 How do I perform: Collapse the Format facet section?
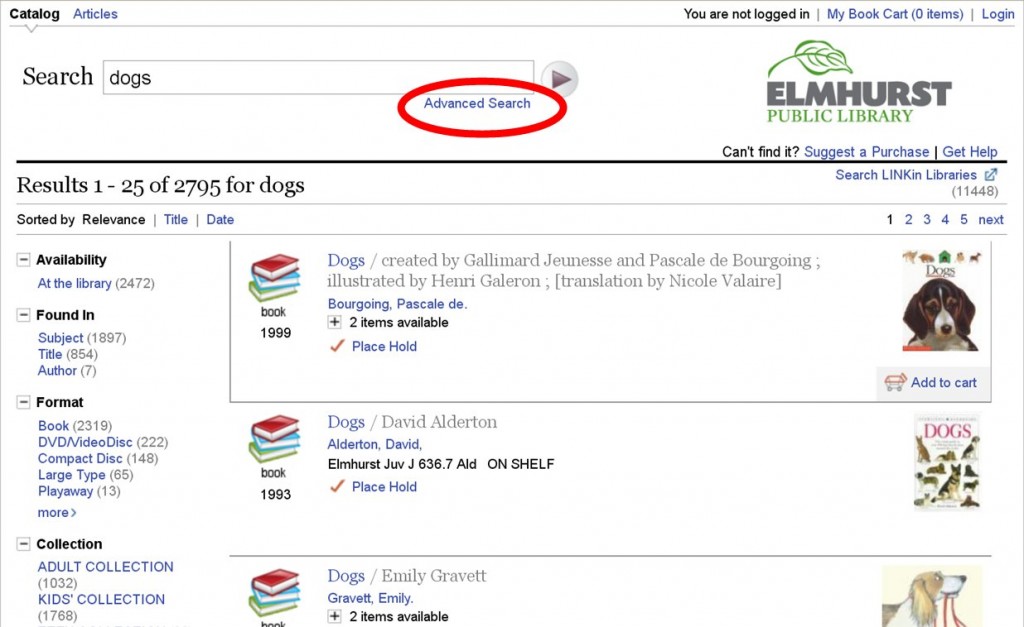[x=24, y=402]
